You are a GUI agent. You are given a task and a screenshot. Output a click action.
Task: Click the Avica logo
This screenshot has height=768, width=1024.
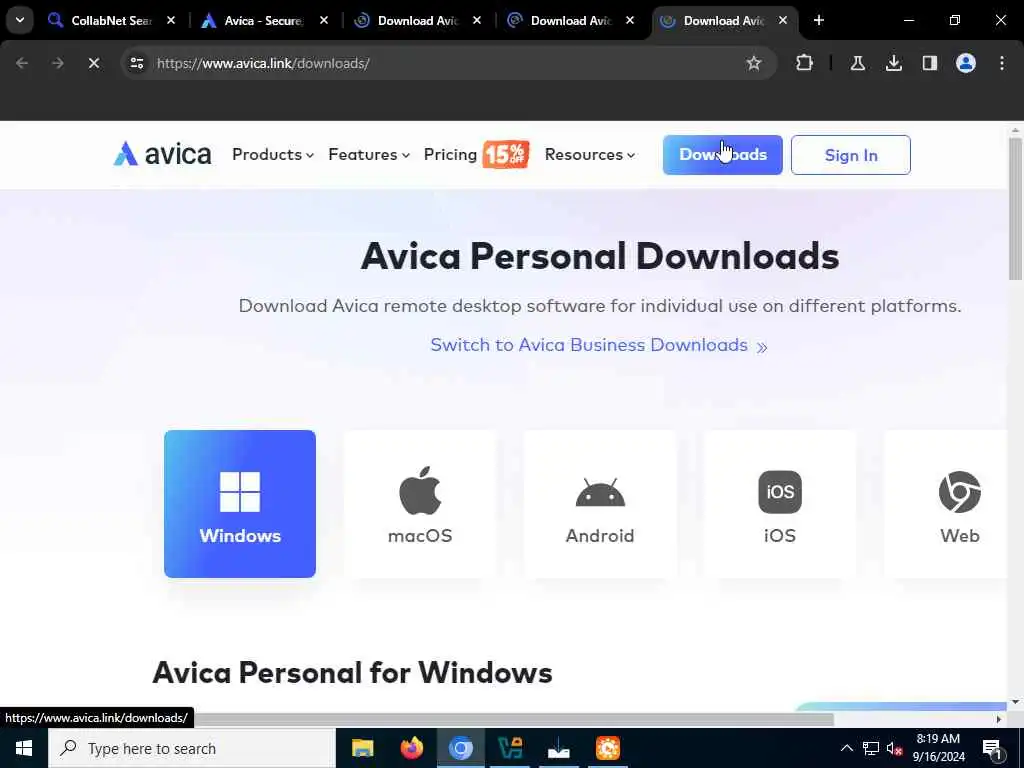click(162, 154)
